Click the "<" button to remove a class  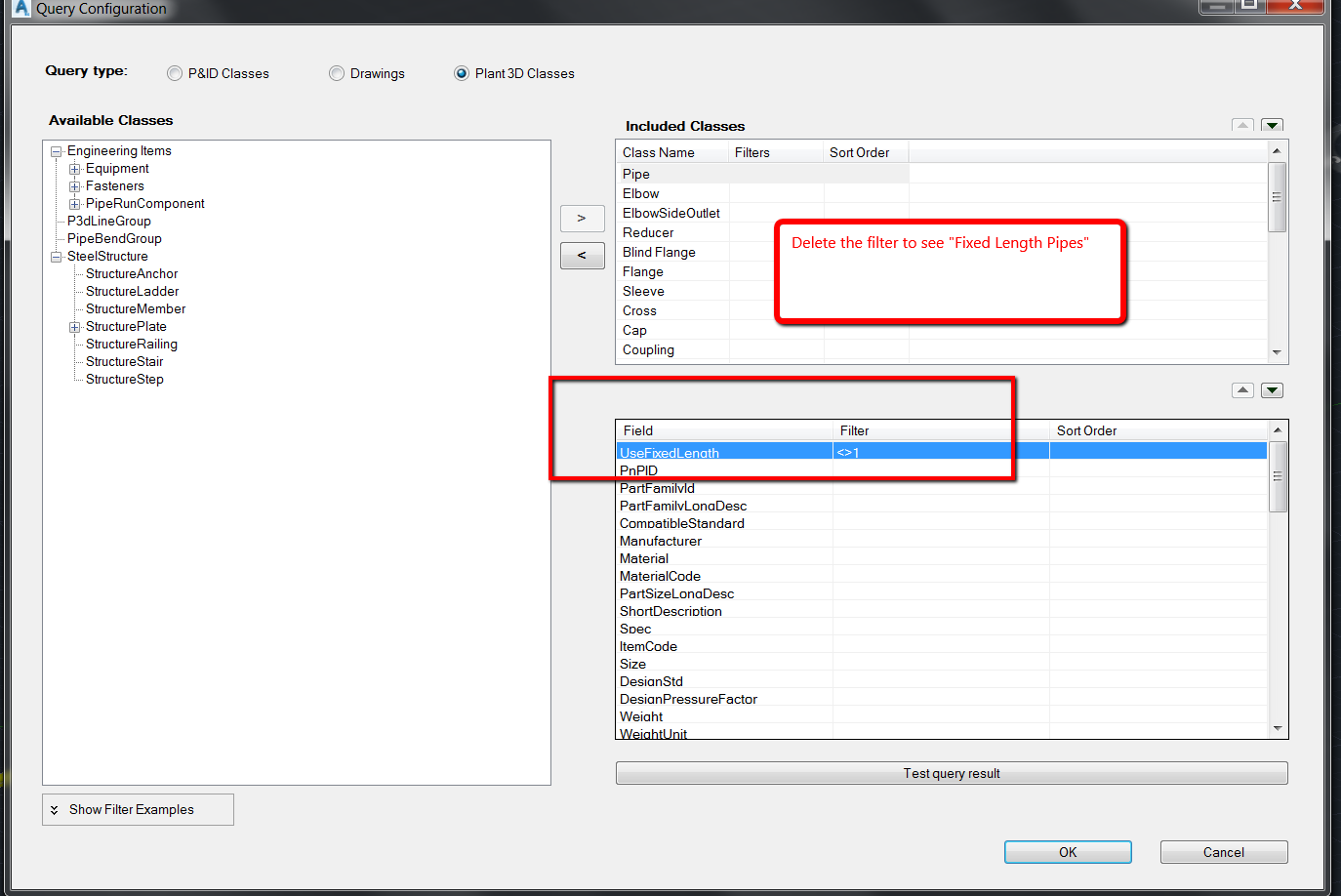pyautogui.click(x=582, y=256)
